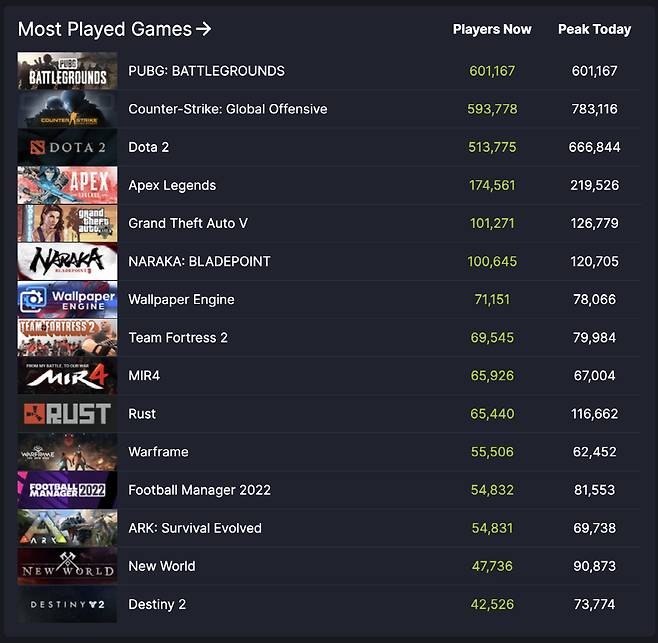The image size is (658, 643).
Task: Open the New World game thumbnail
Action: [x=67, y=566]
